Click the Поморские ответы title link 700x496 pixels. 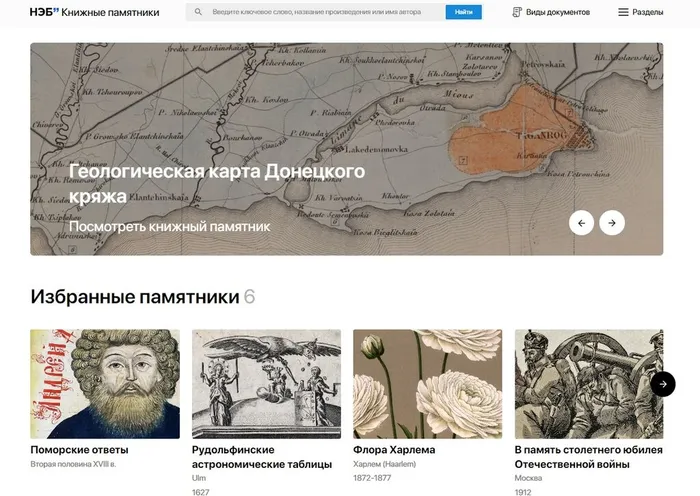[79, 450]
